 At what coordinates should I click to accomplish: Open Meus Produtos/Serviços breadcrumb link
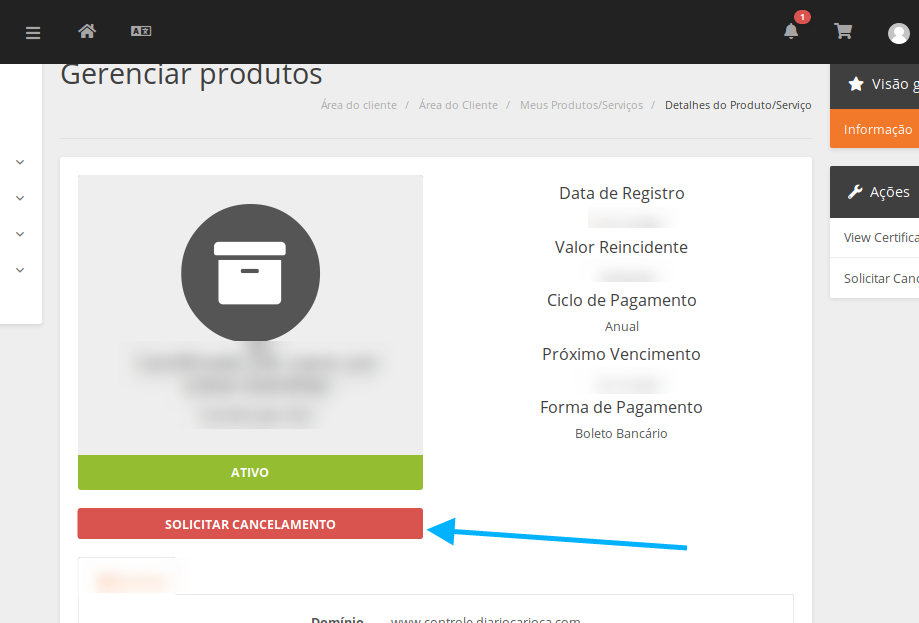click(581, 105)
